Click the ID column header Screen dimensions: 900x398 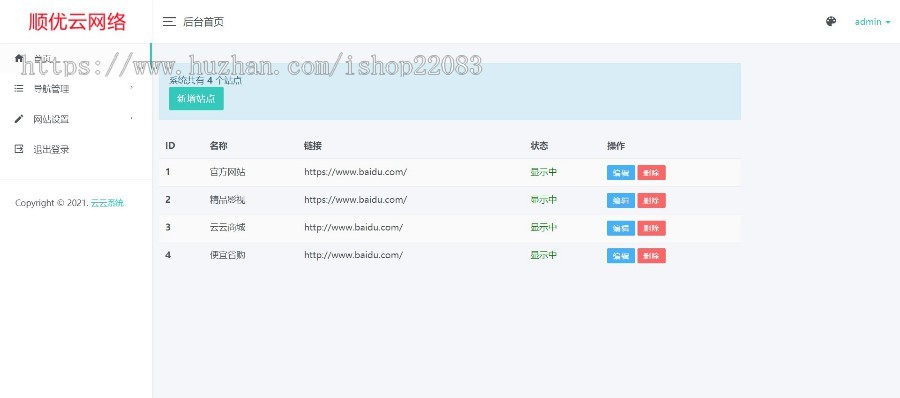pyautogui.click(x=170, y=145)
